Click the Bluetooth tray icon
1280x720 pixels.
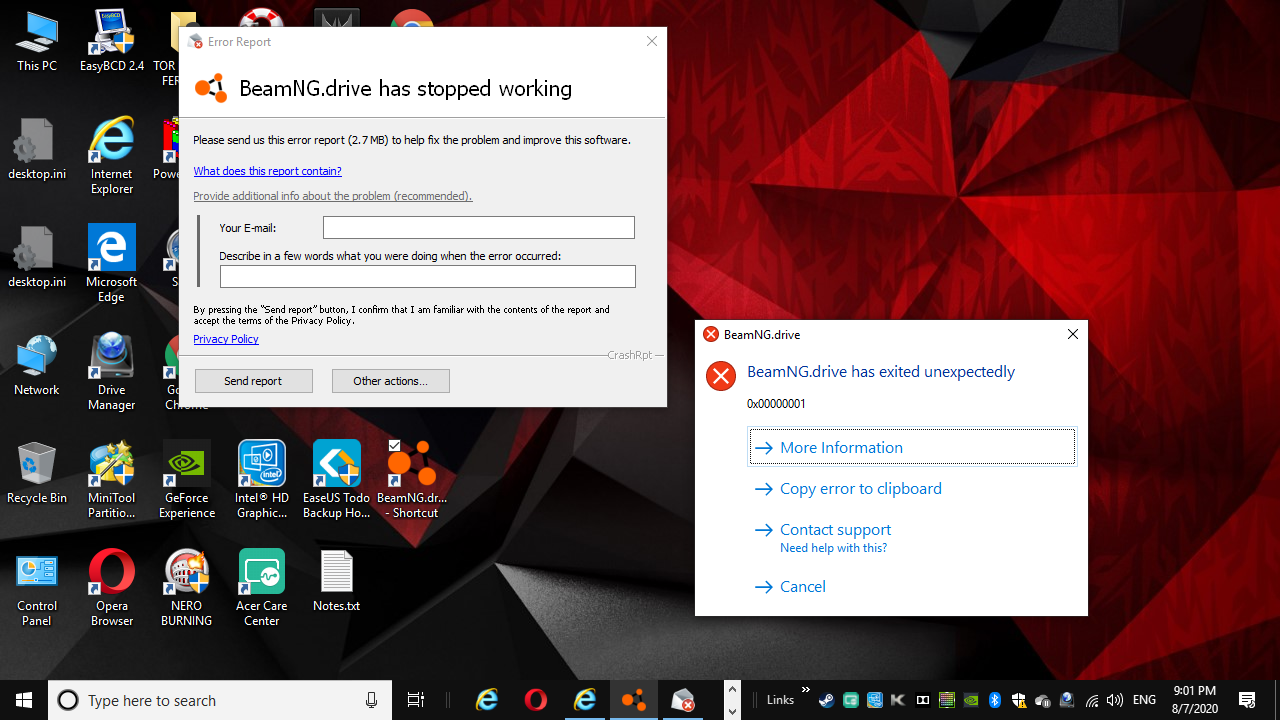995,700
